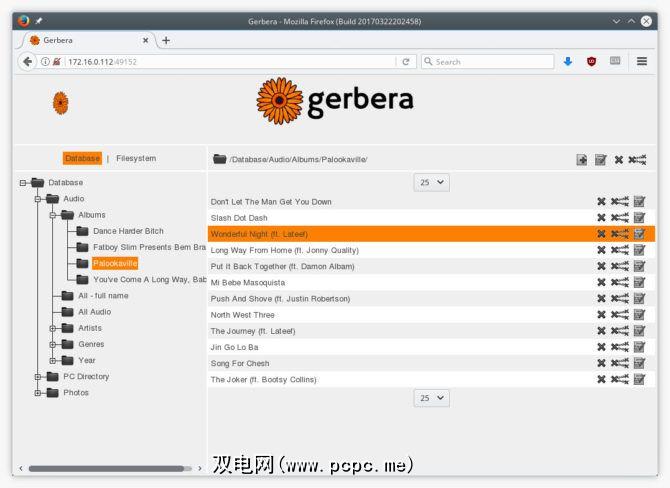Expand the Photos tree node
The height and width of the screenshot is (488, 670).
click(38, 393)
